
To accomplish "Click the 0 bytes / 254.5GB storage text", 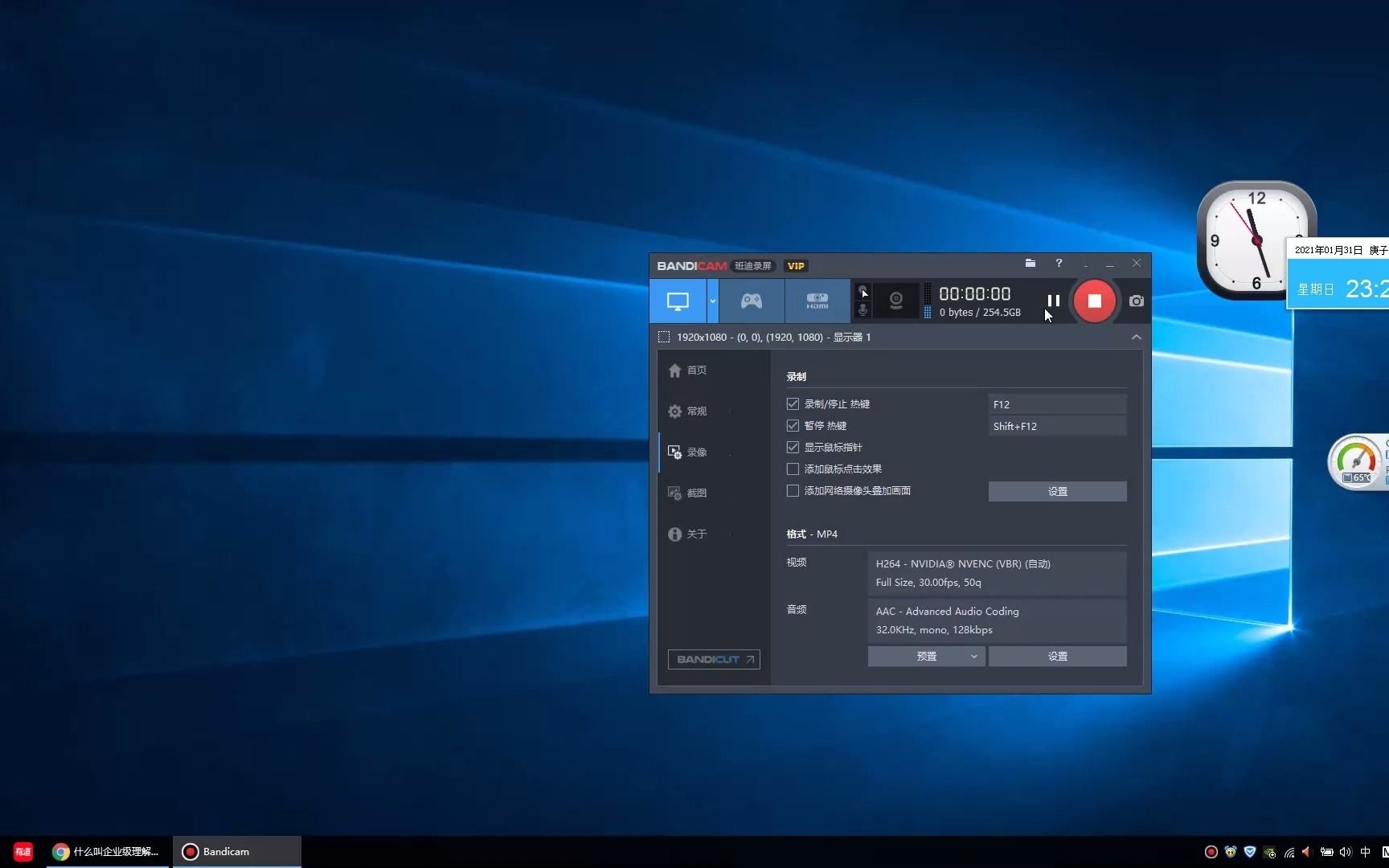I will click(x=980, y=313).
